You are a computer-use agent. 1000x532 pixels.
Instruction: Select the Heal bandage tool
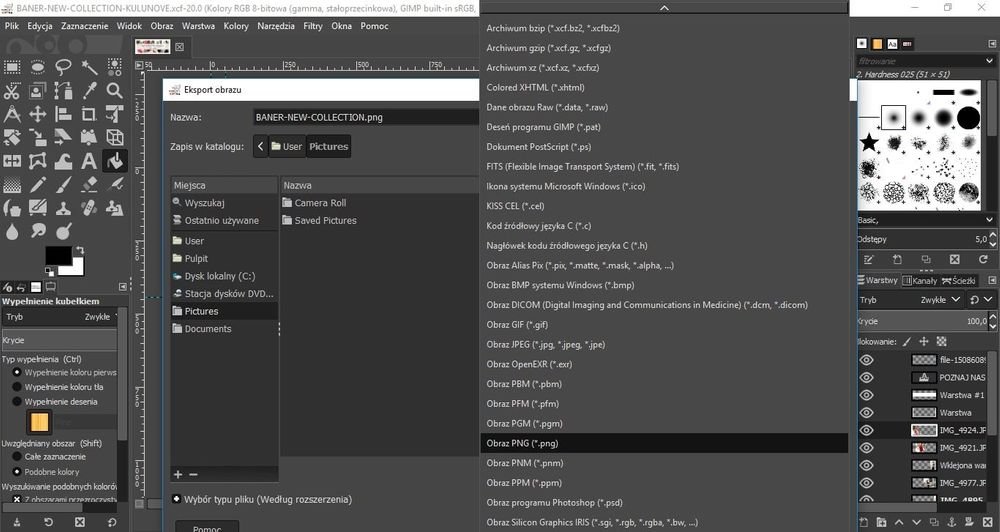pyautogui.click(x=89, y=208)
